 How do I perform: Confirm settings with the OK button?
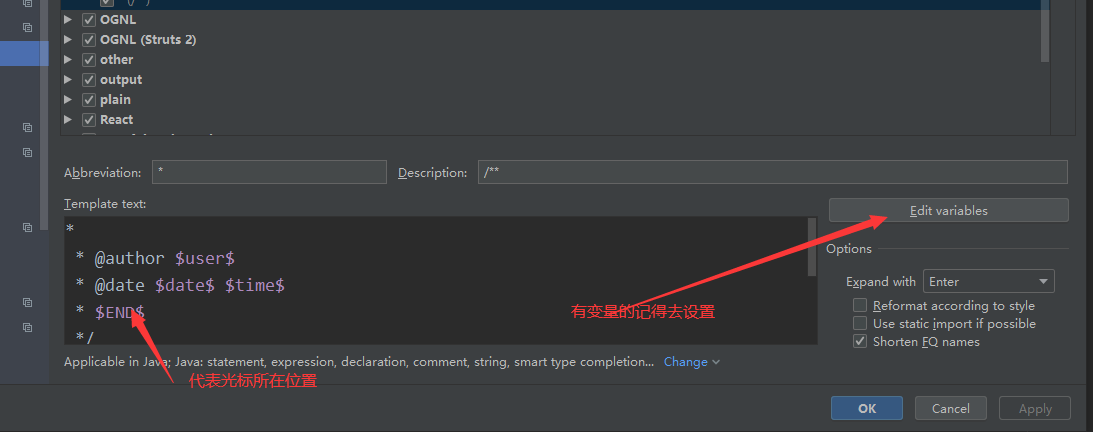coord(866,408)
